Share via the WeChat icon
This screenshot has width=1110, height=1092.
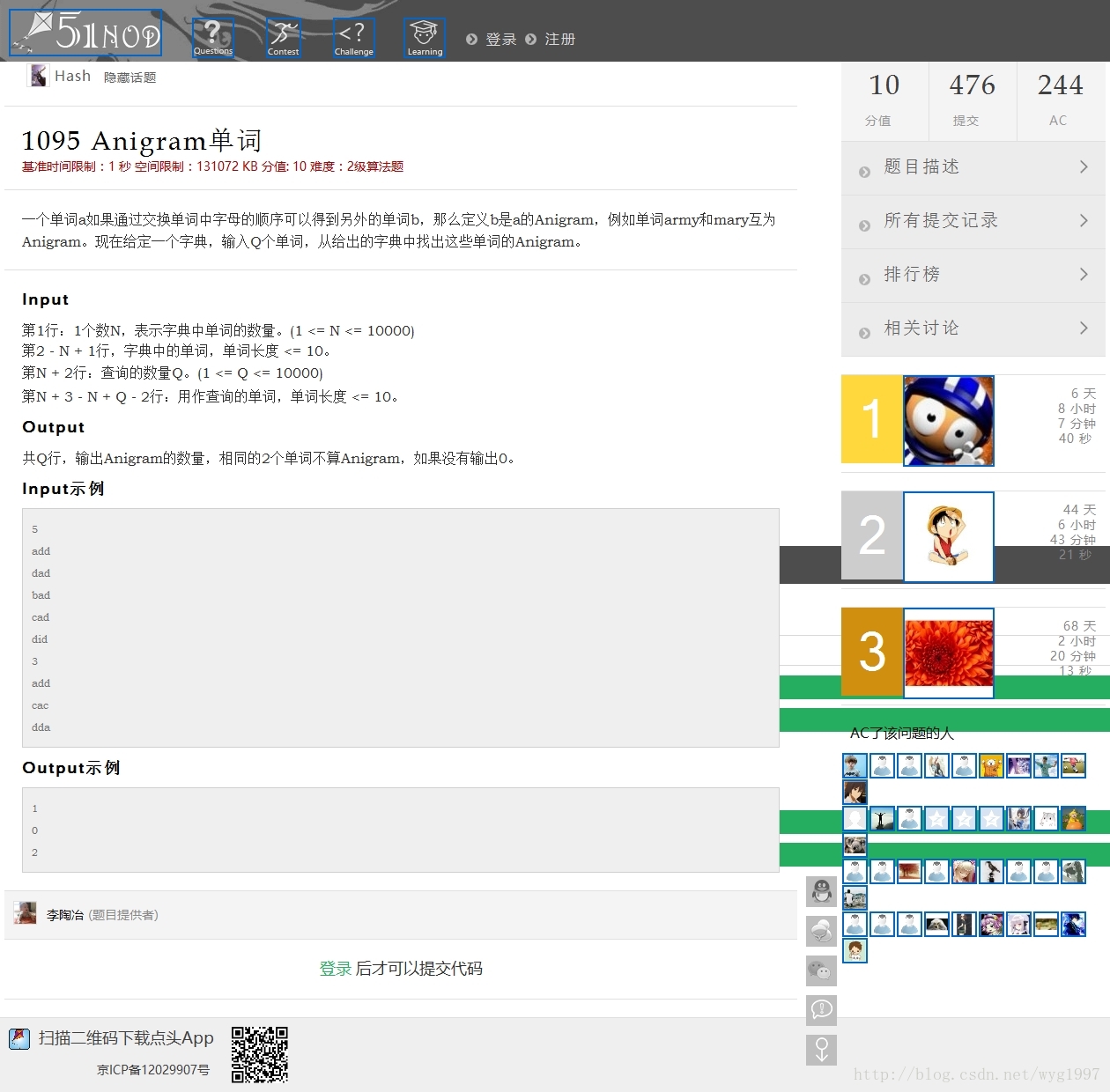pyautogui.click(x=821, y=970)
